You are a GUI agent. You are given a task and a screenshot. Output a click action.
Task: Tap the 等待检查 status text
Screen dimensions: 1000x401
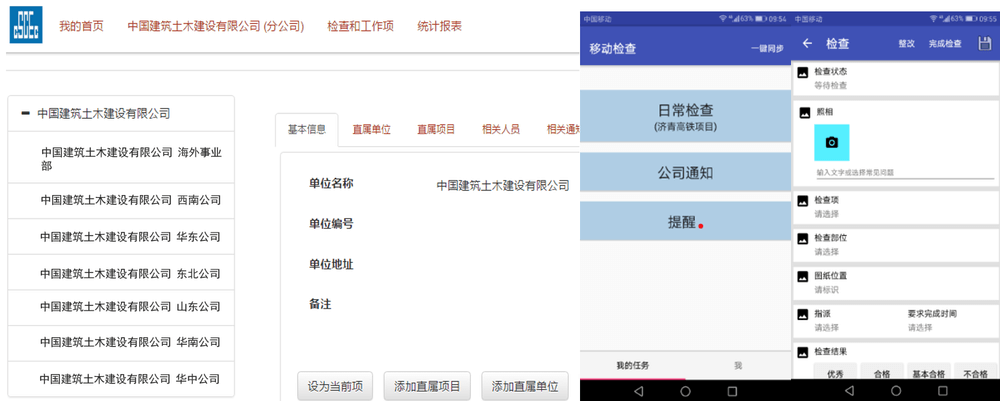[x=831, y=85]
